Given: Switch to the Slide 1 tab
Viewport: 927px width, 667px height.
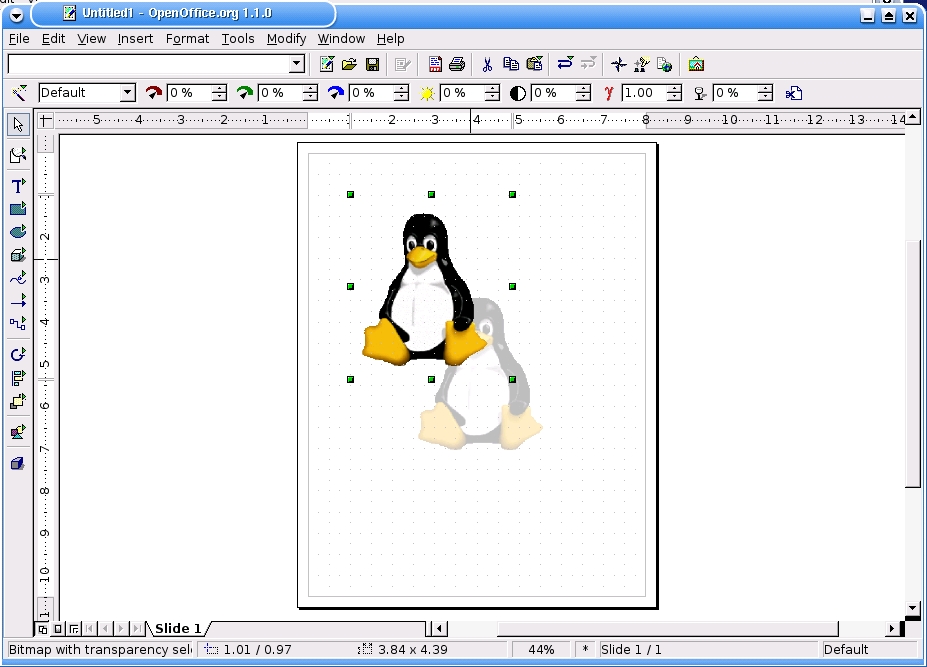Looking at the screenshot, I should pos(175,628).
